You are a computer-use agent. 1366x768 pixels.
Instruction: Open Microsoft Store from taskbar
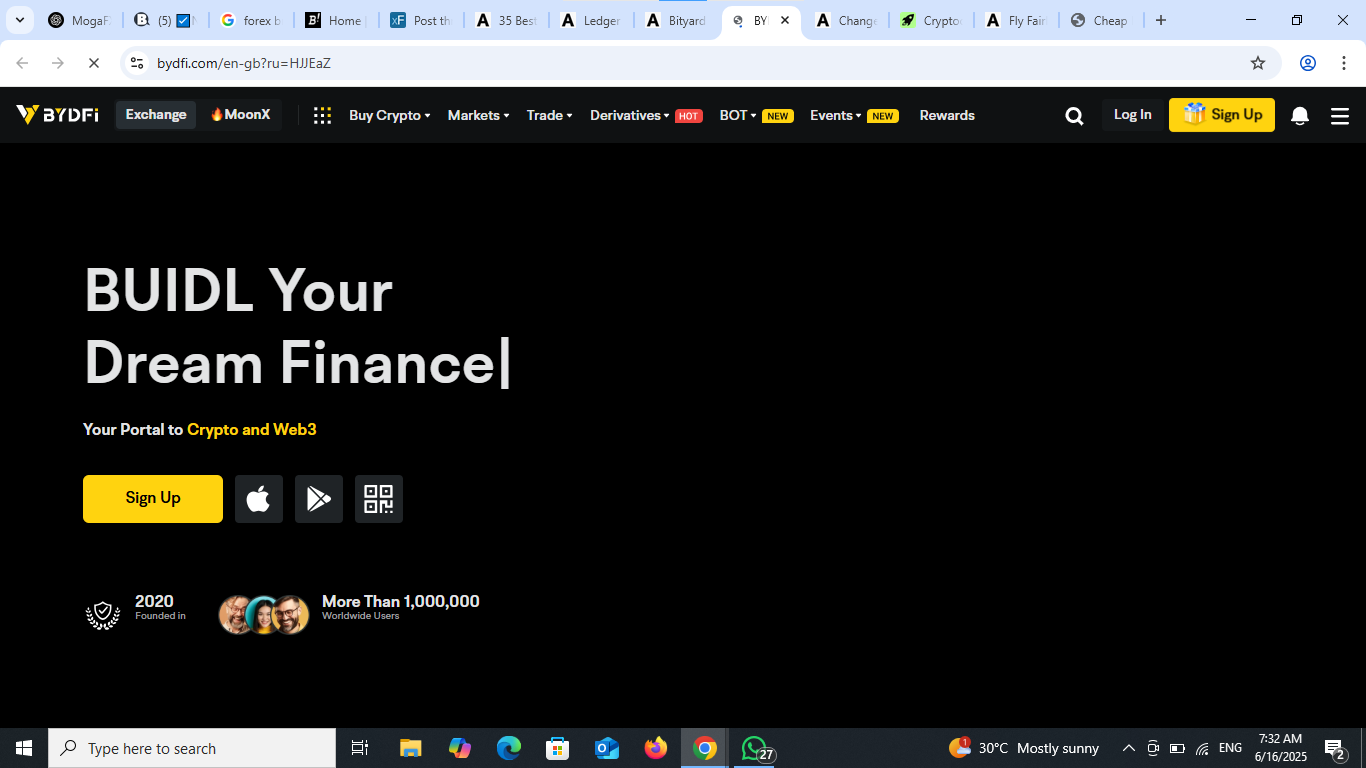click(x=558, y=748)
